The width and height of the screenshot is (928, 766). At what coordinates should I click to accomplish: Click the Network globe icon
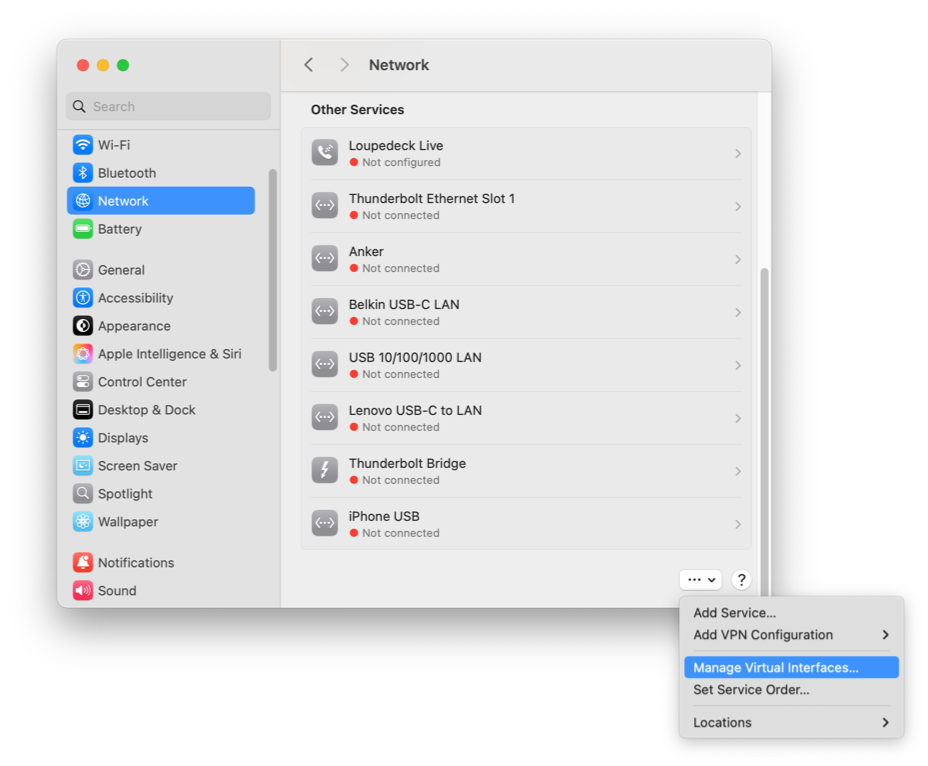[x=83, y=200]
